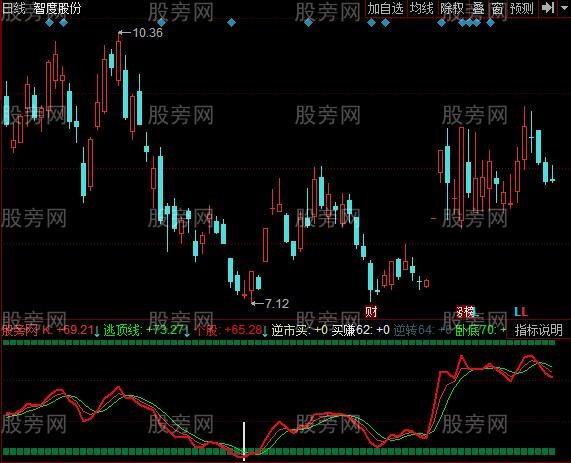
Task: Click the 加自选 add-to-watchlist button
Action: (385, 8)
